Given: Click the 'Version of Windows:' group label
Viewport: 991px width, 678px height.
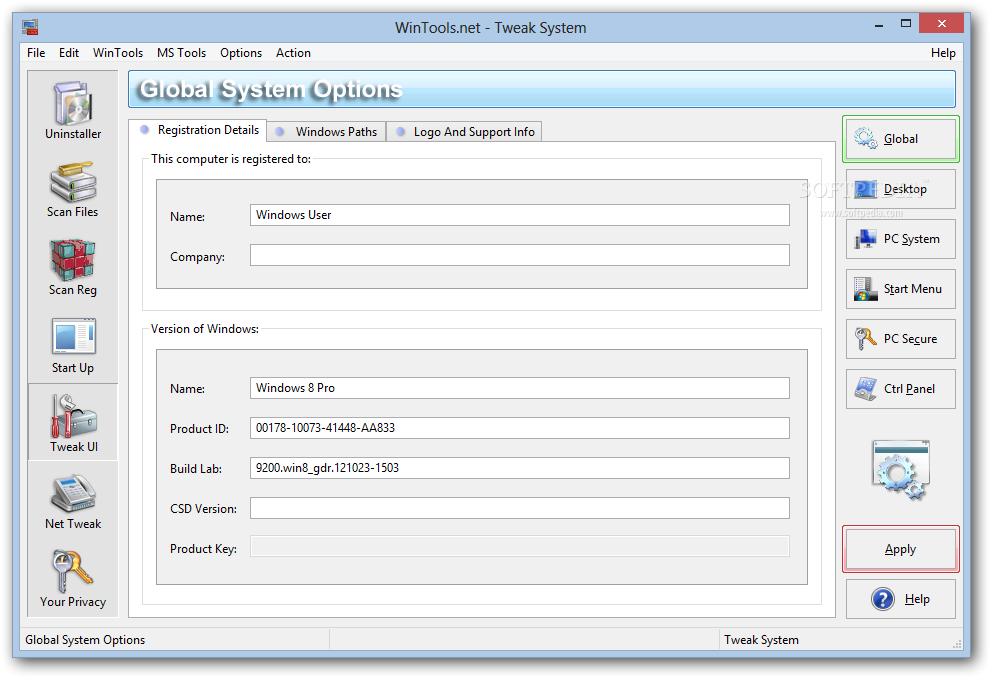Looking at the screenshot, I should tap(205, 329).
